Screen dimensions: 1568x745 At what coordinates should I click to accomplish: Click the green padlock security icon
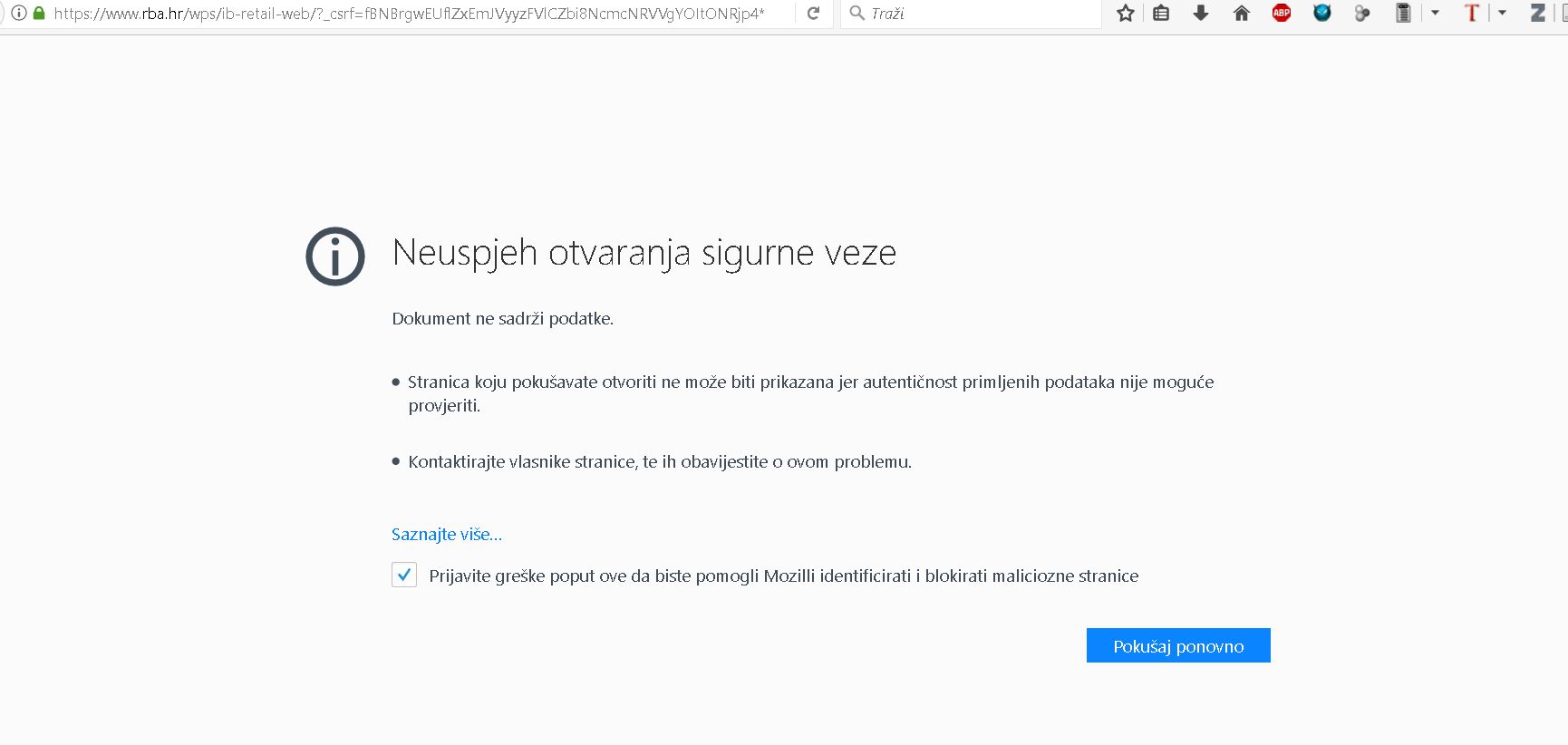(39, 14)
